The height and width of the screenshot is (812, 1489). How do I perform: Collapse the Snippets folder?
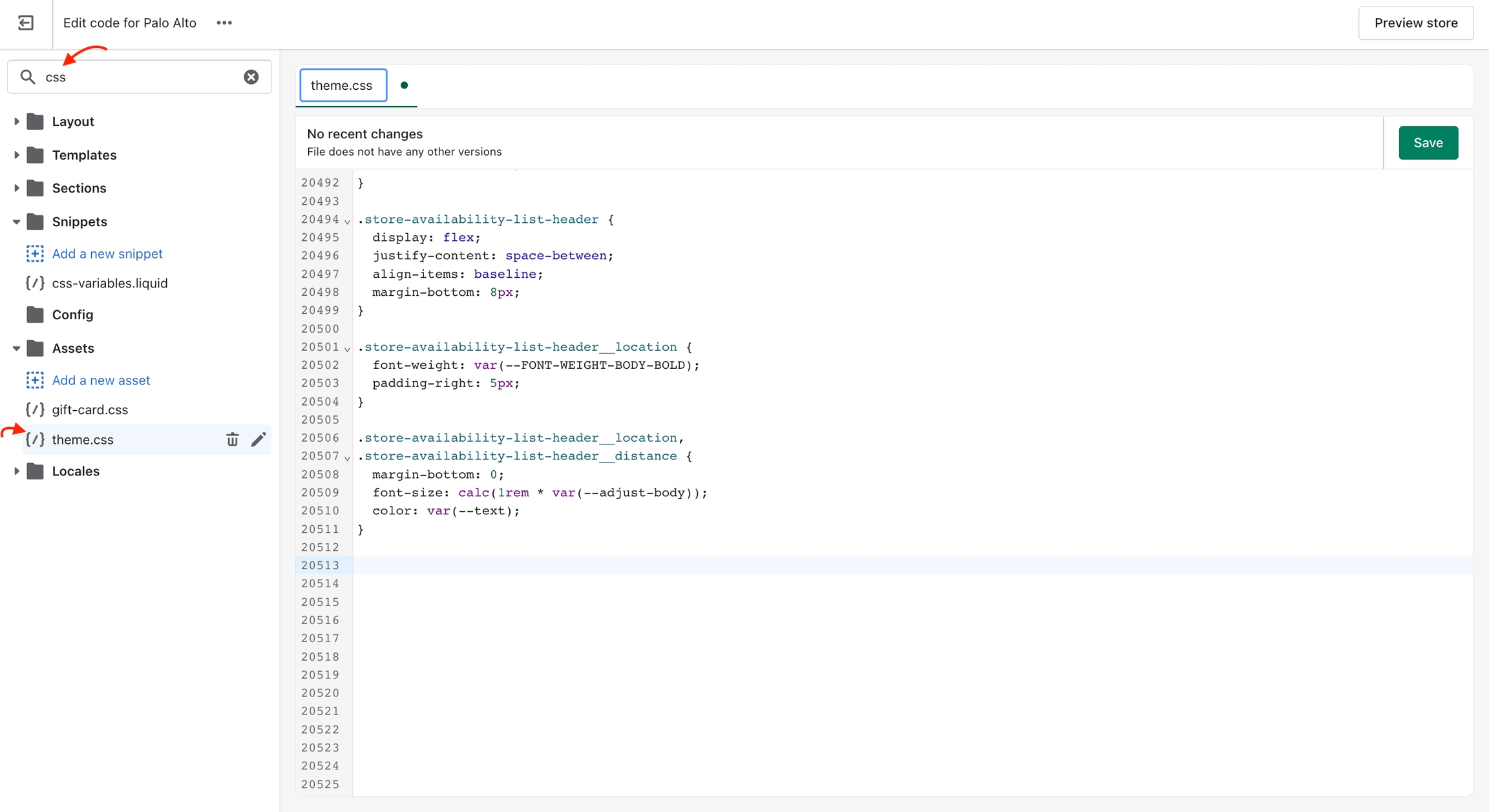pos(17,222)
